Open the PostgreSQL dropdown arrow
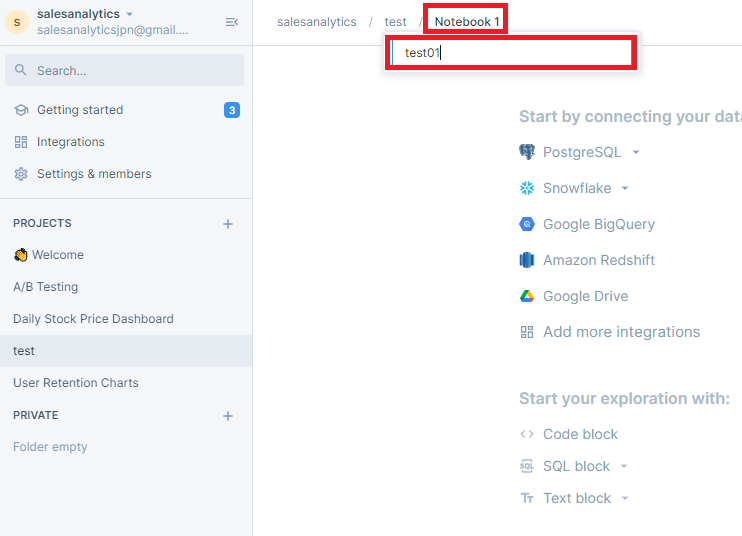The image size is (742, 536). point(636,153)
